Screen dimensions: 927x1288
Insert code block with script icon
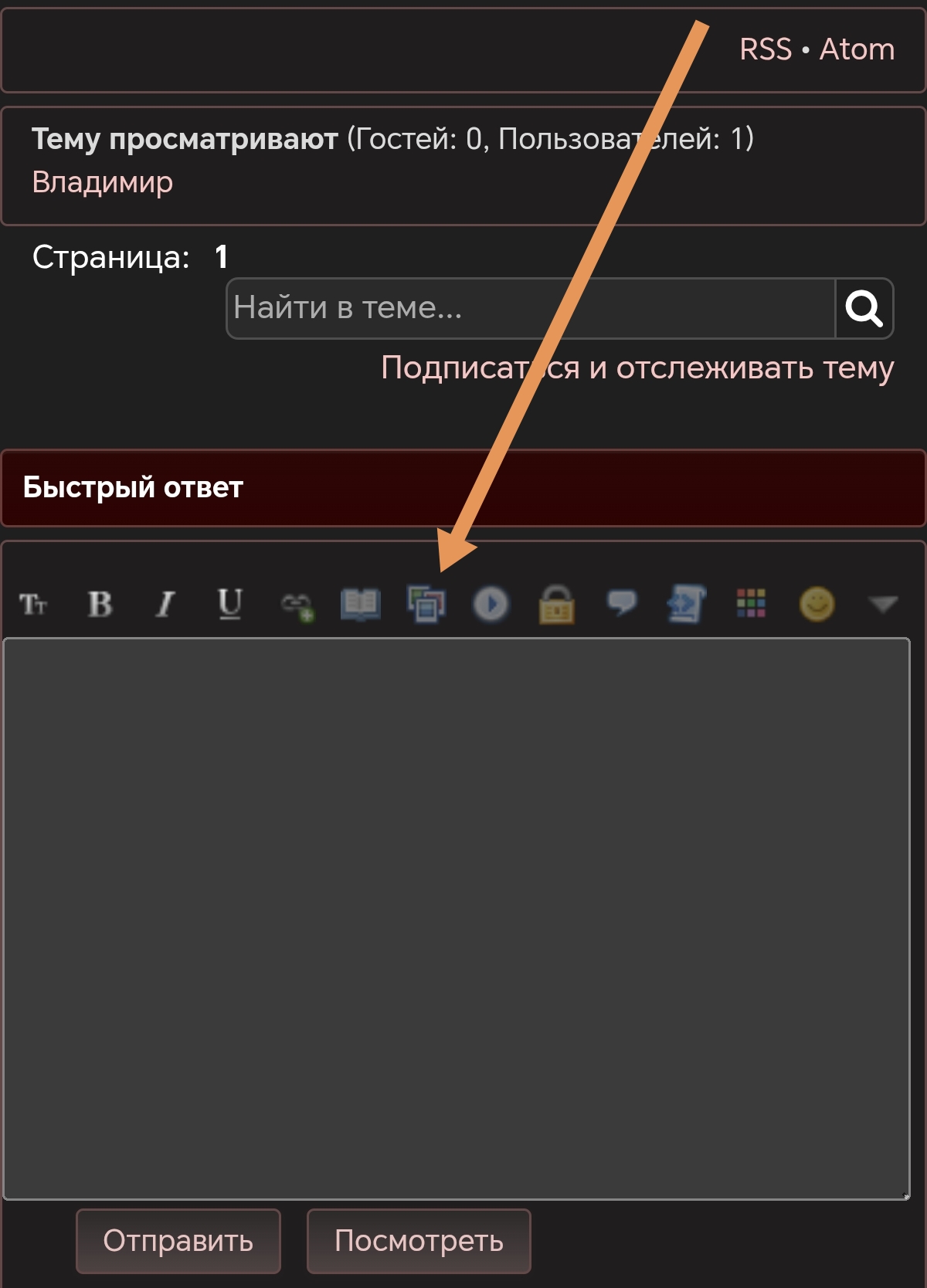click(x=687, y=604)
